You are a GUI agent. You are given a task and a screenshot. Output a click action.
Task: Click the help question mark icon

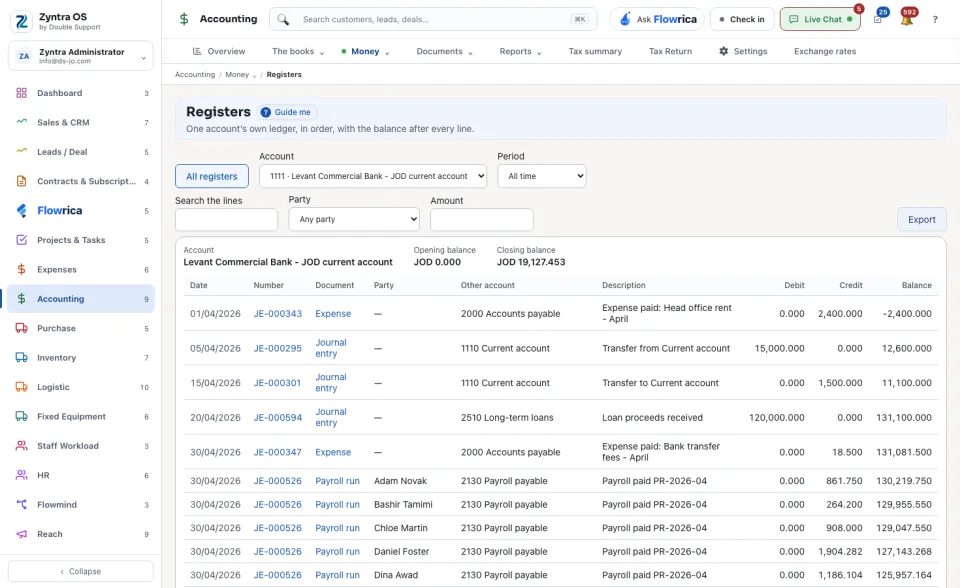click(x=935, y=20)
